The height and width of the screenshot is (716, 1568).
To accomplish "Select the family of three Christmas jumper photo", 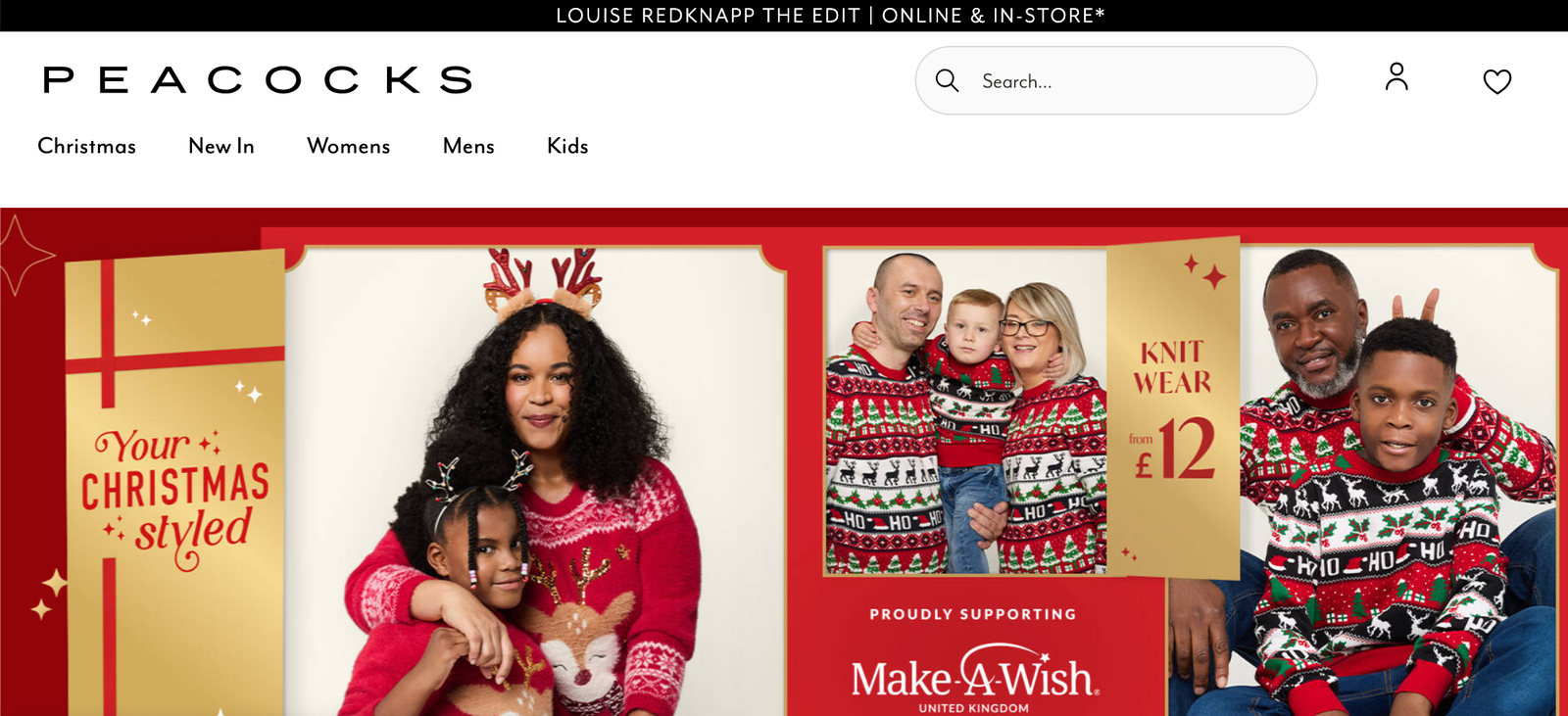I will 965,410.
